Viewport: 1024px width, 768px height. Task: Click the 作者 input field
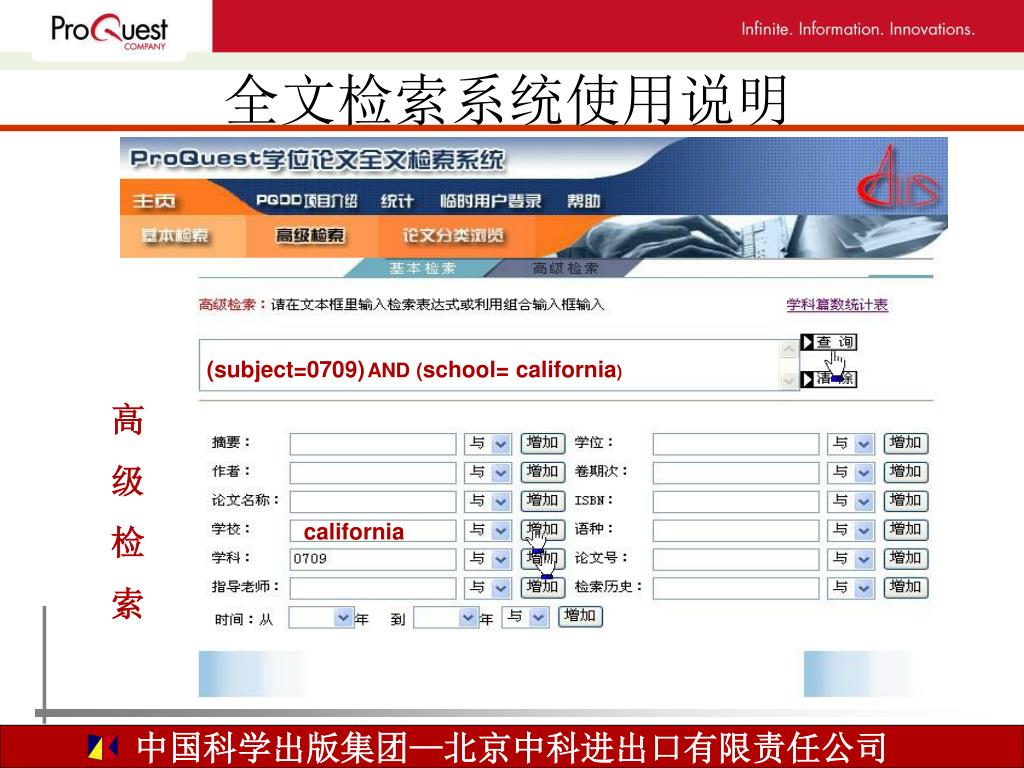point(373,473)
